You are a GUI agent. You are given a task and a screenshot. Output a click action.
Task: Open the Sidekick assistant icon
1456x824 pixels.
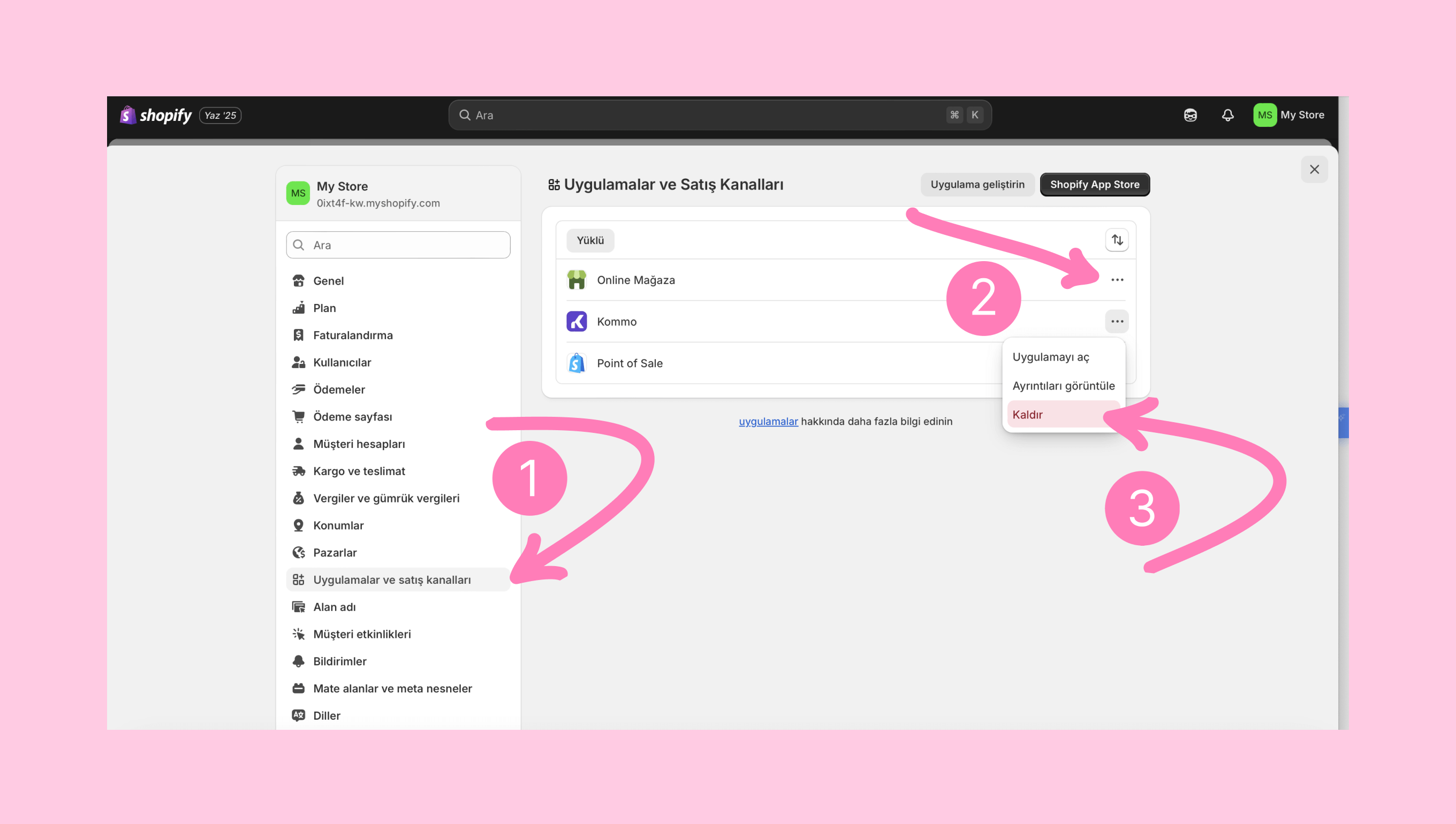[1190, 115]
